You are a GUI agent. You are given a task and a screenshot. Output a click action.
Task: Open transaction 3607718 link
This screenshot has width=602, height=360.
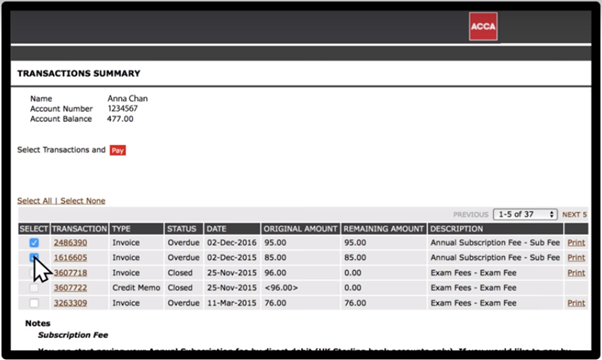[70, 273]
